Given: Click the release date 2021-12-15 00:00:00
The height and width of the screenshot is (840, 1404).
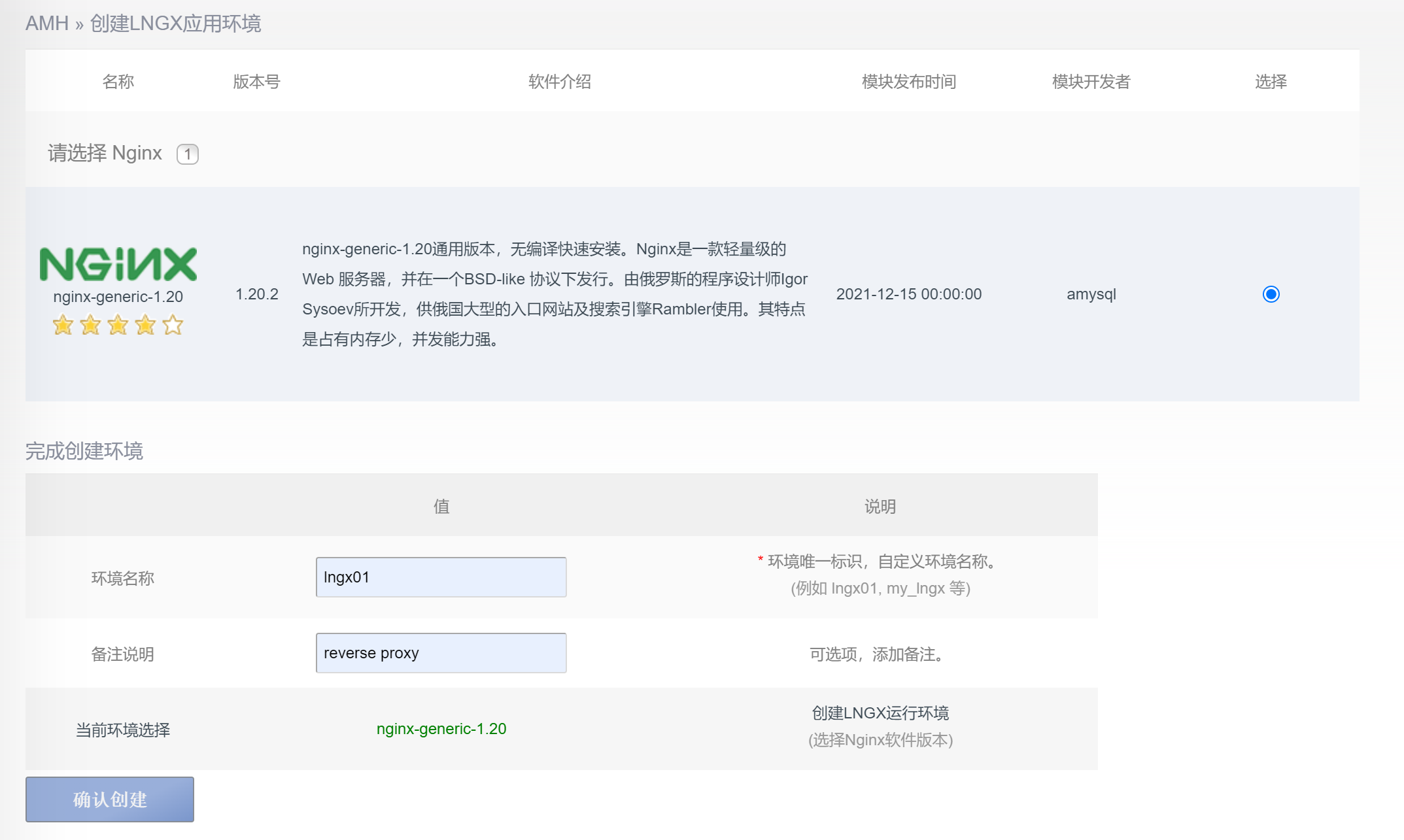Looking at the screenshot, I should [909, 294].
